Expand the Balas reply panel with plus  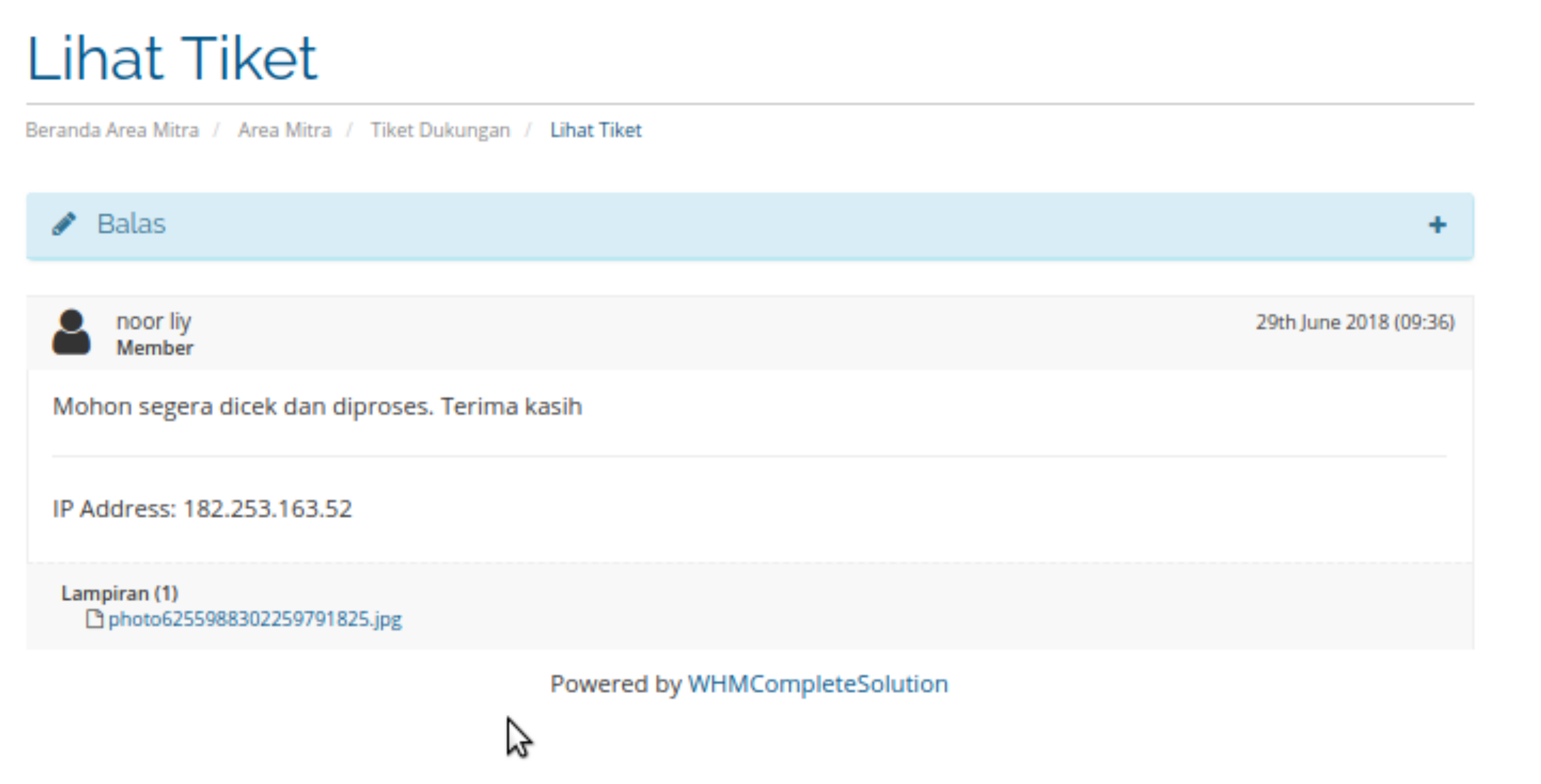coord(1437,225)
